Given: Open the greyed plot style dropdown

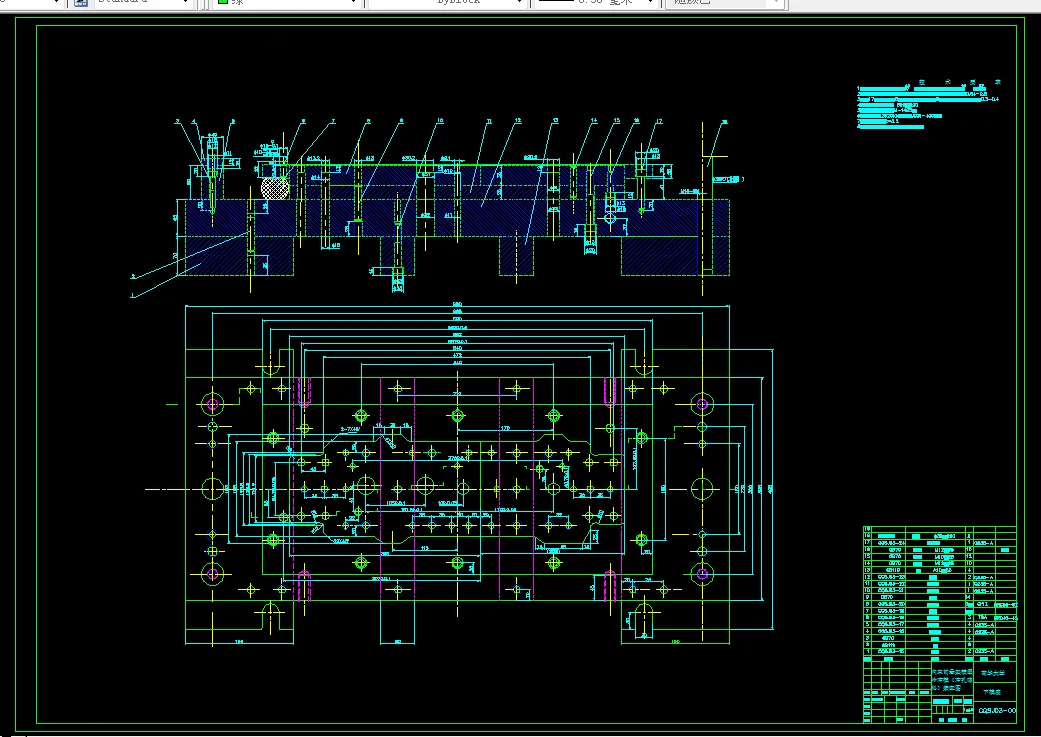Looking at the screenshot, I should pos(726,3).
